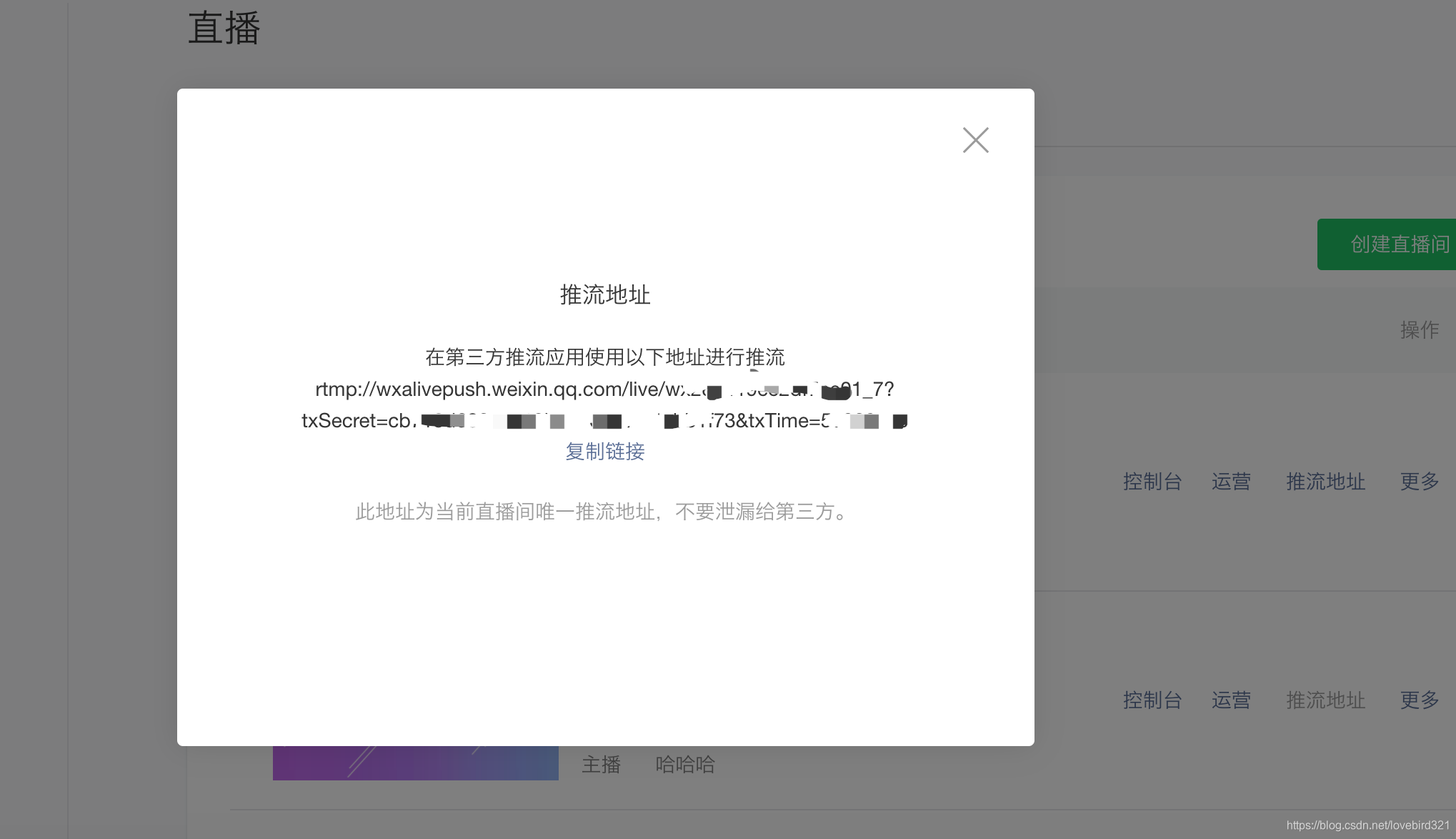Click greyed 推流地址 in the second row
The width and height of the screenshot is (1456, 839).
[x=1325, y=700]
